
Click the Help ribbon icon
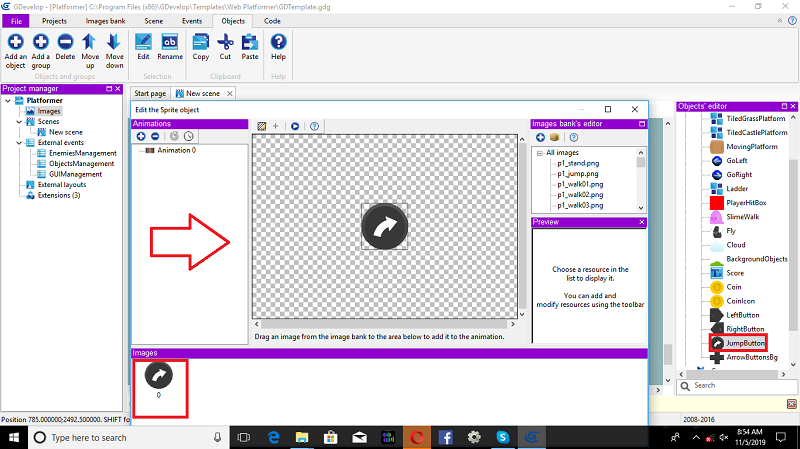pos(278,42)
